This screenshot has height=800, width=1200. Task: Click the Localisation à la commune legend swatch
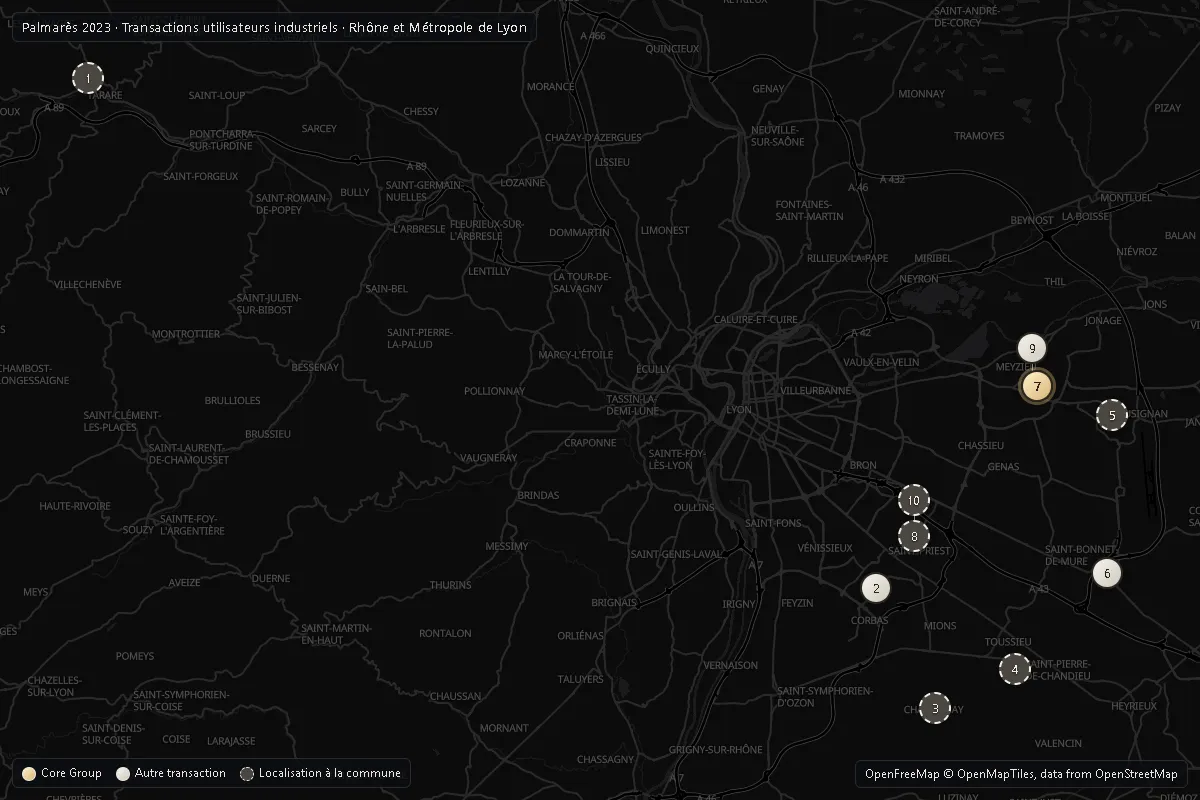coord(247,773)
